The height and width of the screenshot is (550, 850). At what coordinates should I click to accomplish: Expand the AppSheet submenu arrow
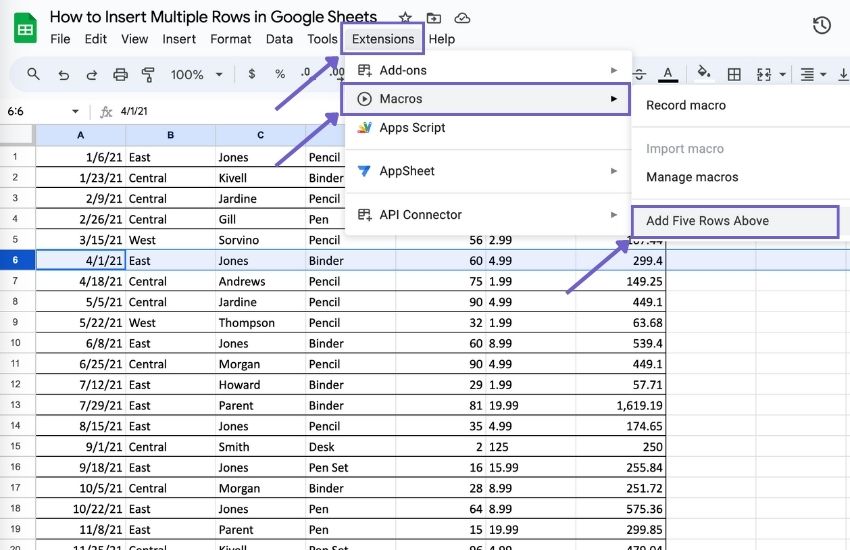pyautogui.click(x=614, y=171)
